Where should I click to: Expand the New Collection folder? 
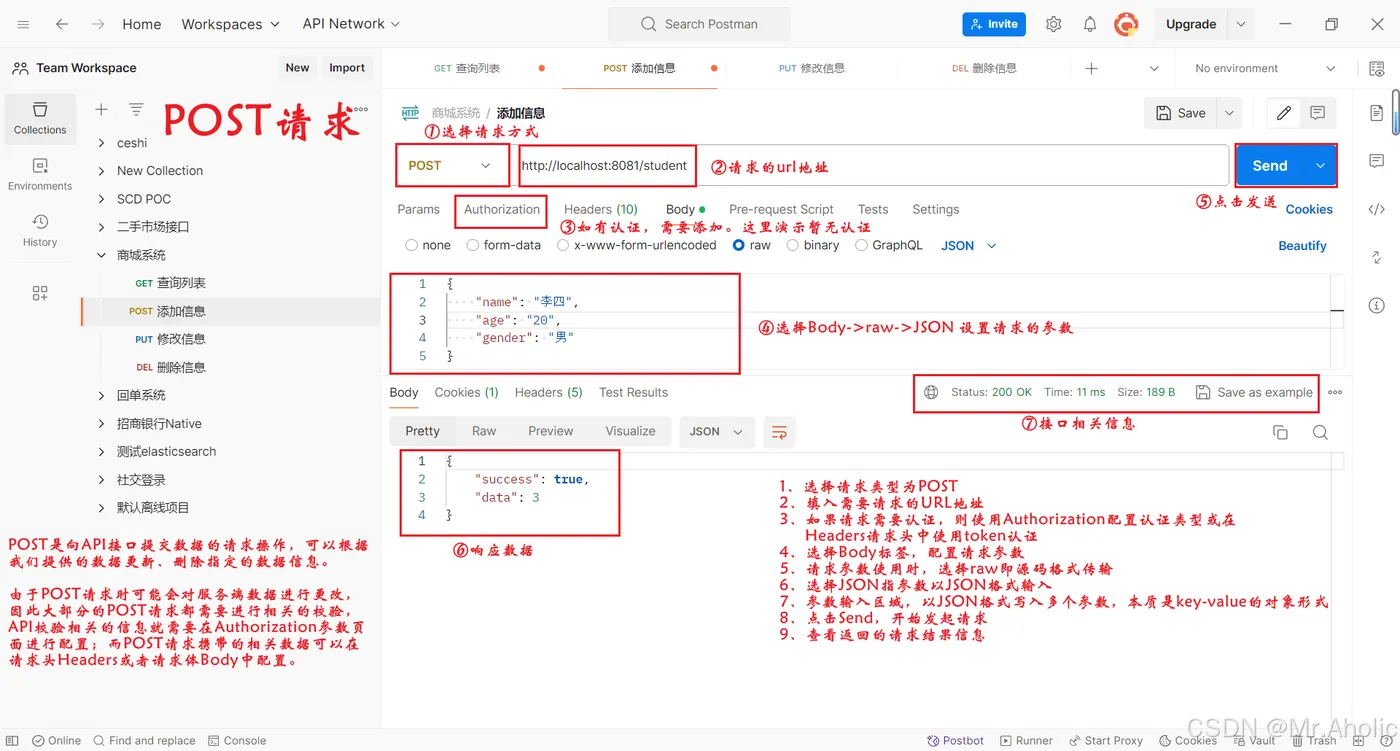(x=101, y=171)
